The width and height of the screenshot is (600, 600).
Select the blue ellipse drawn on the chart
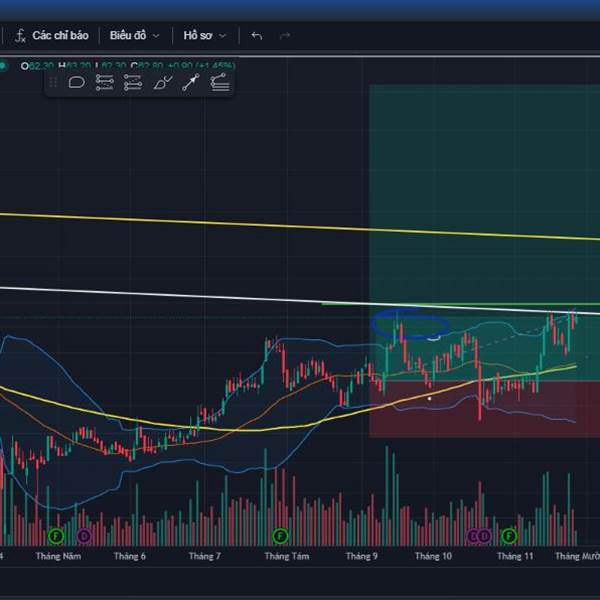pyautogui.click(x=409, y=324)
